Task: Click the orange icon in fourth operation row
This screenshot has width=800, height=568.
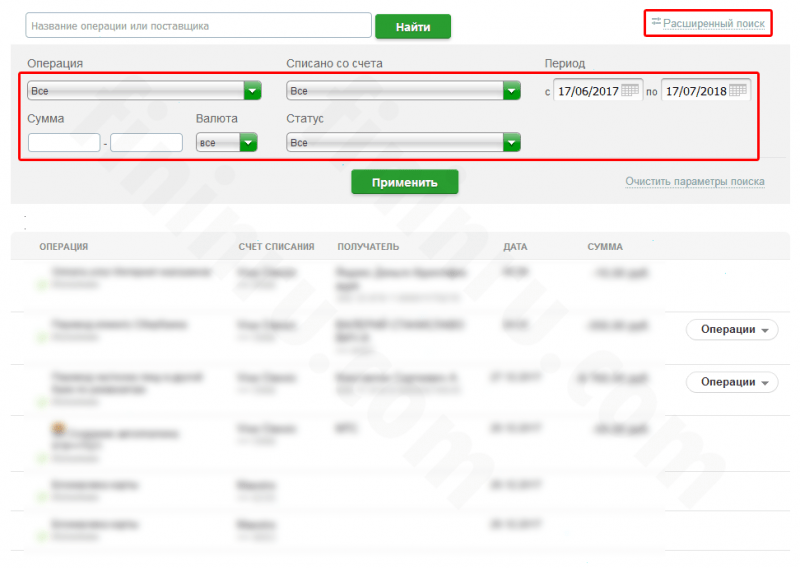Action: coord(59,428)
